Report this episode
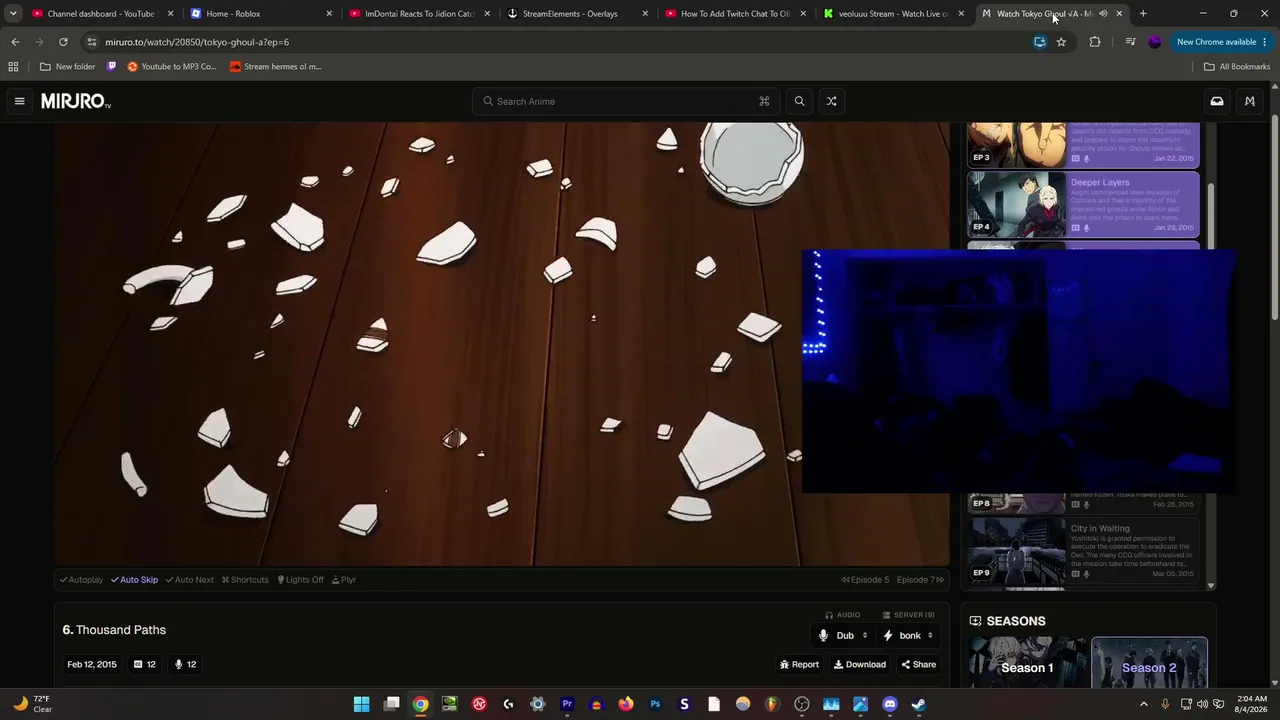The height and width of the screenshot is (720, 1280). click(799, 665)
